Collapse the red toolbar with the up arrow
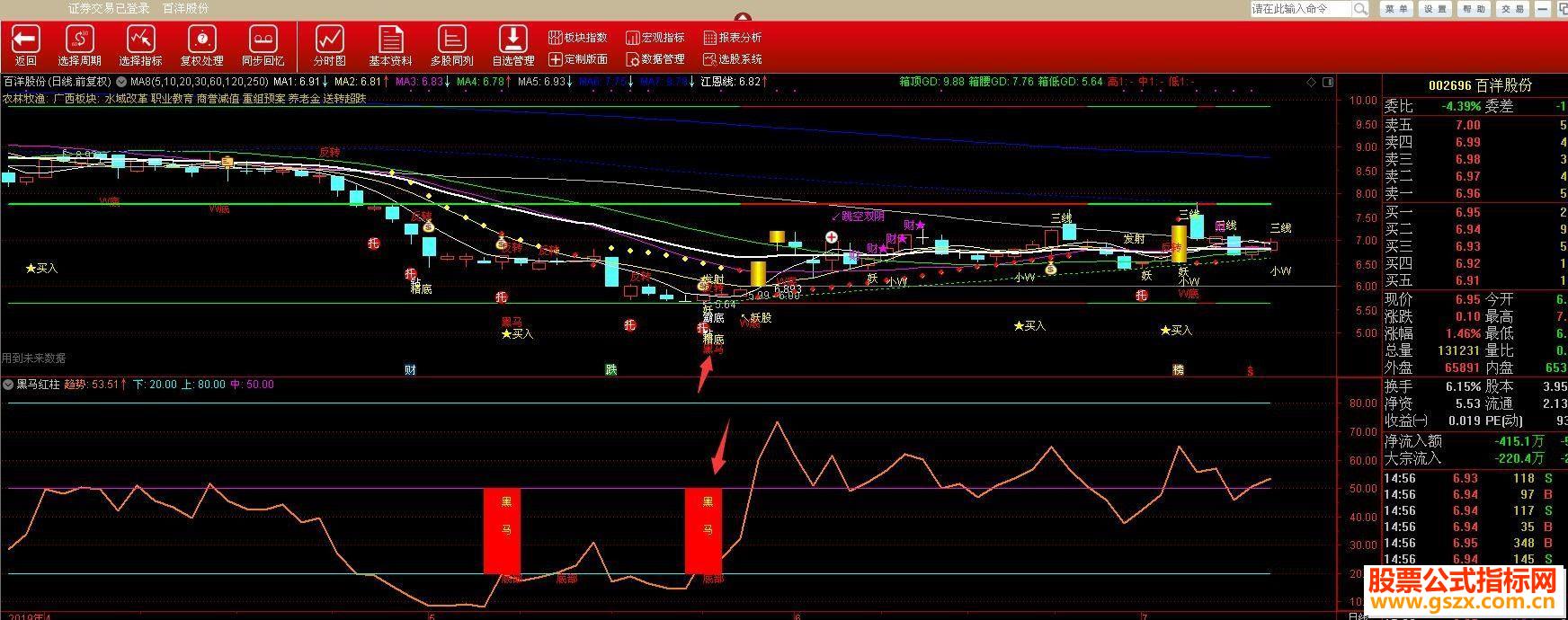This screenshot has height=620, width=1568. [742, 18]
